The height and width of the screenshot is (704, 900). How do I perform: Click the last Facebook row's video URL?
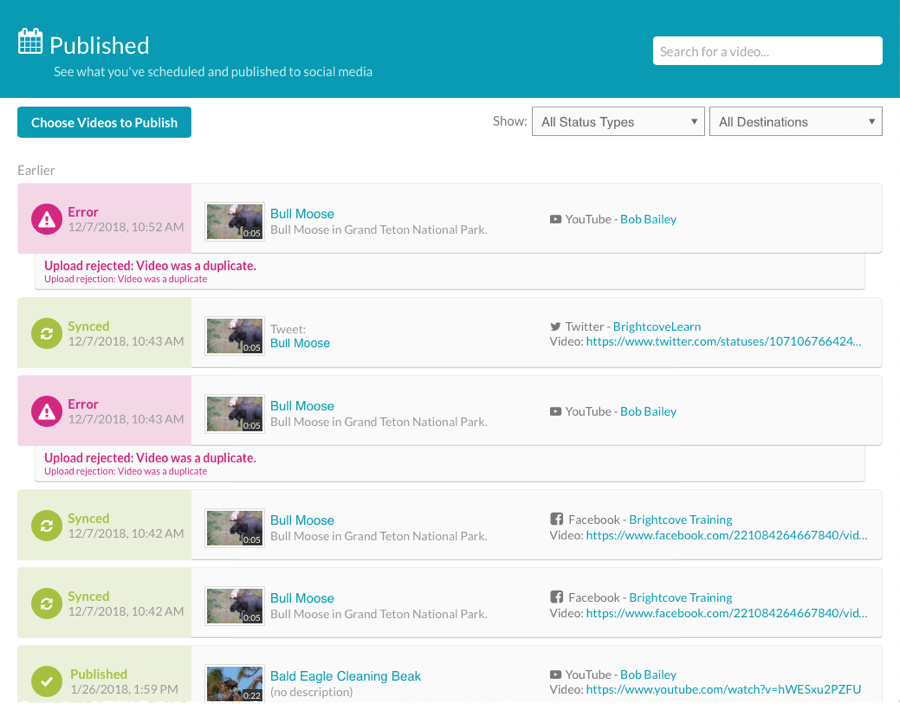tap(726, 613)
